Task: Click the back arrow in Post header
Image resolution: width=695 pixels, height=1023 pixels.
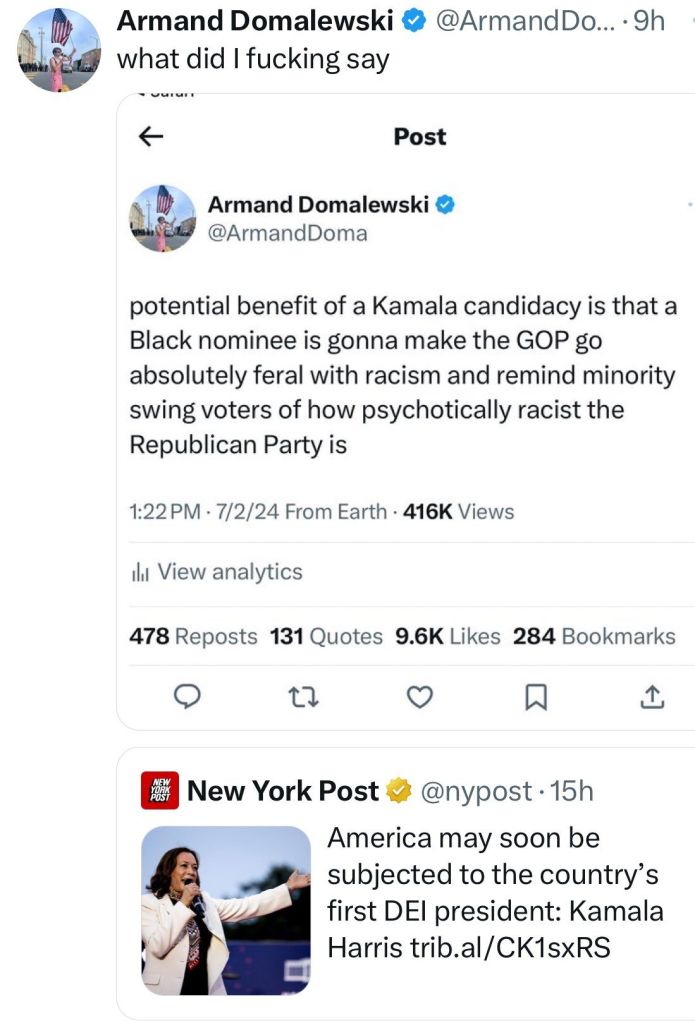Action: coord(150,137)
